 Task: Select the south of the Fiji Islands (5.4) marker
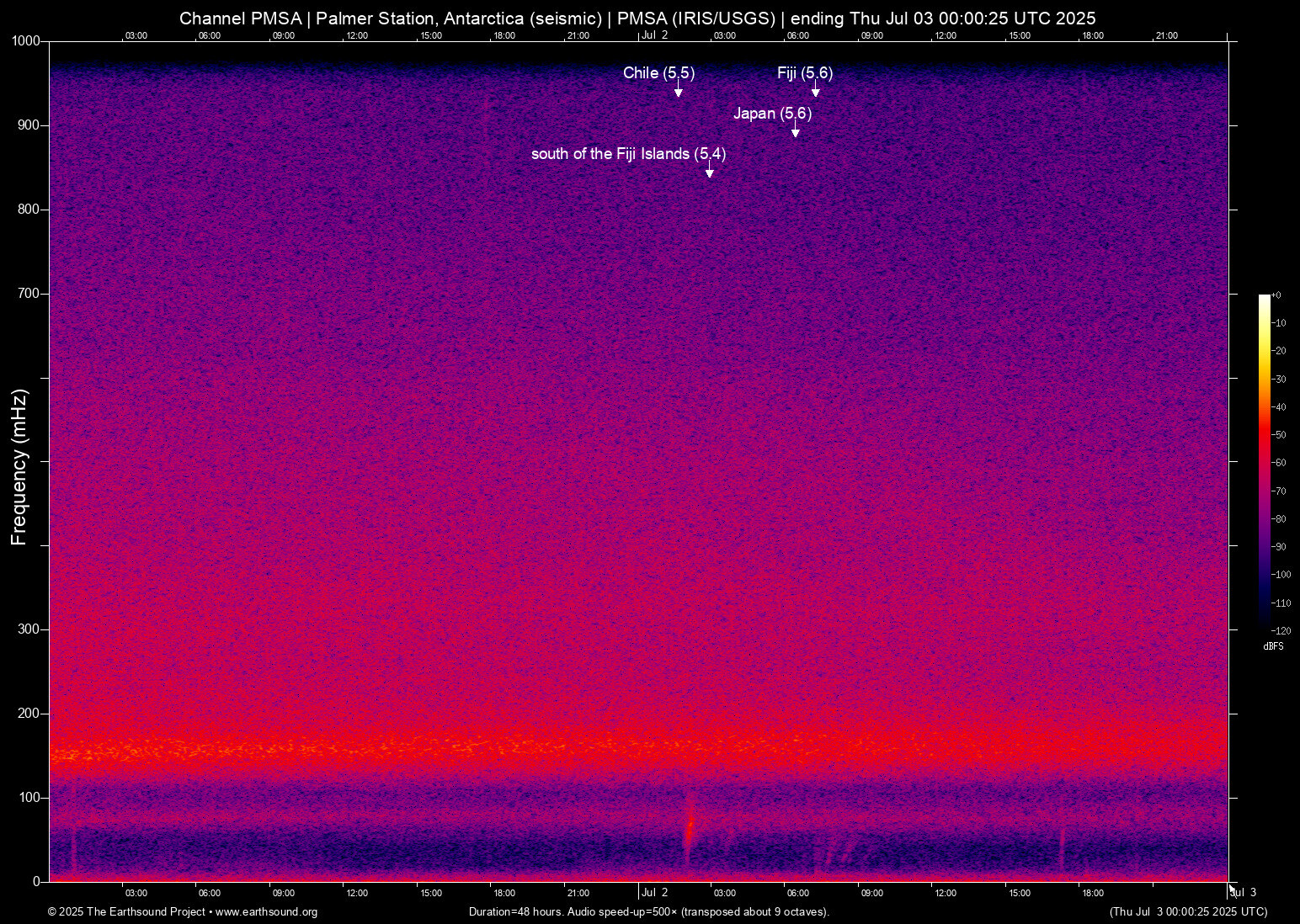click(x=709, y=171)
